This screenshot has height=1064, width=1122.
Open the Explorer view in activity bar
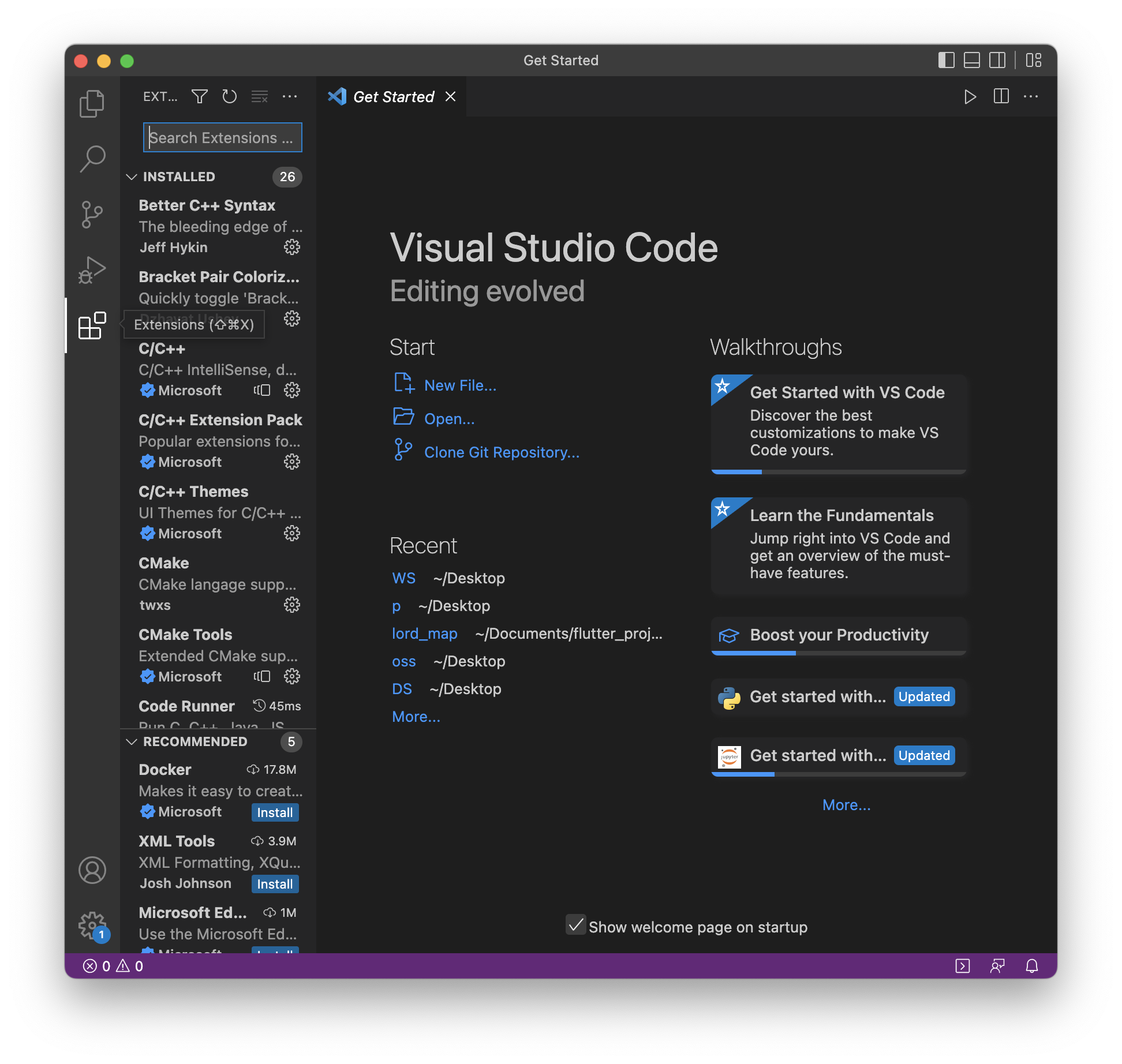pos(92,104)
